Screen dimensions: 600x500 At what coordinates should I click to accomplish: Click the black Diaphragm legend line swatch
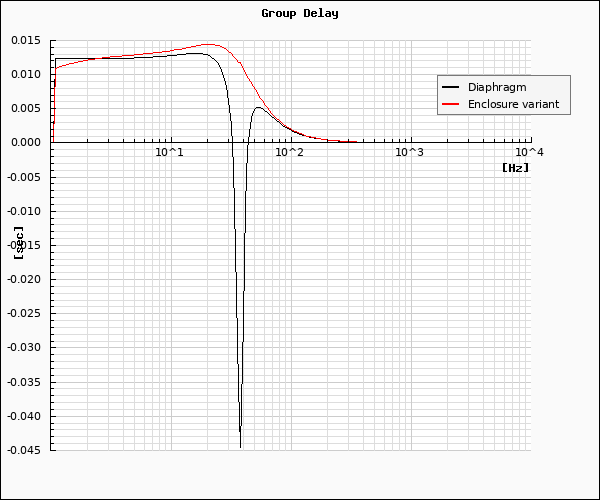pyautogui.click(x=451, y=88)
